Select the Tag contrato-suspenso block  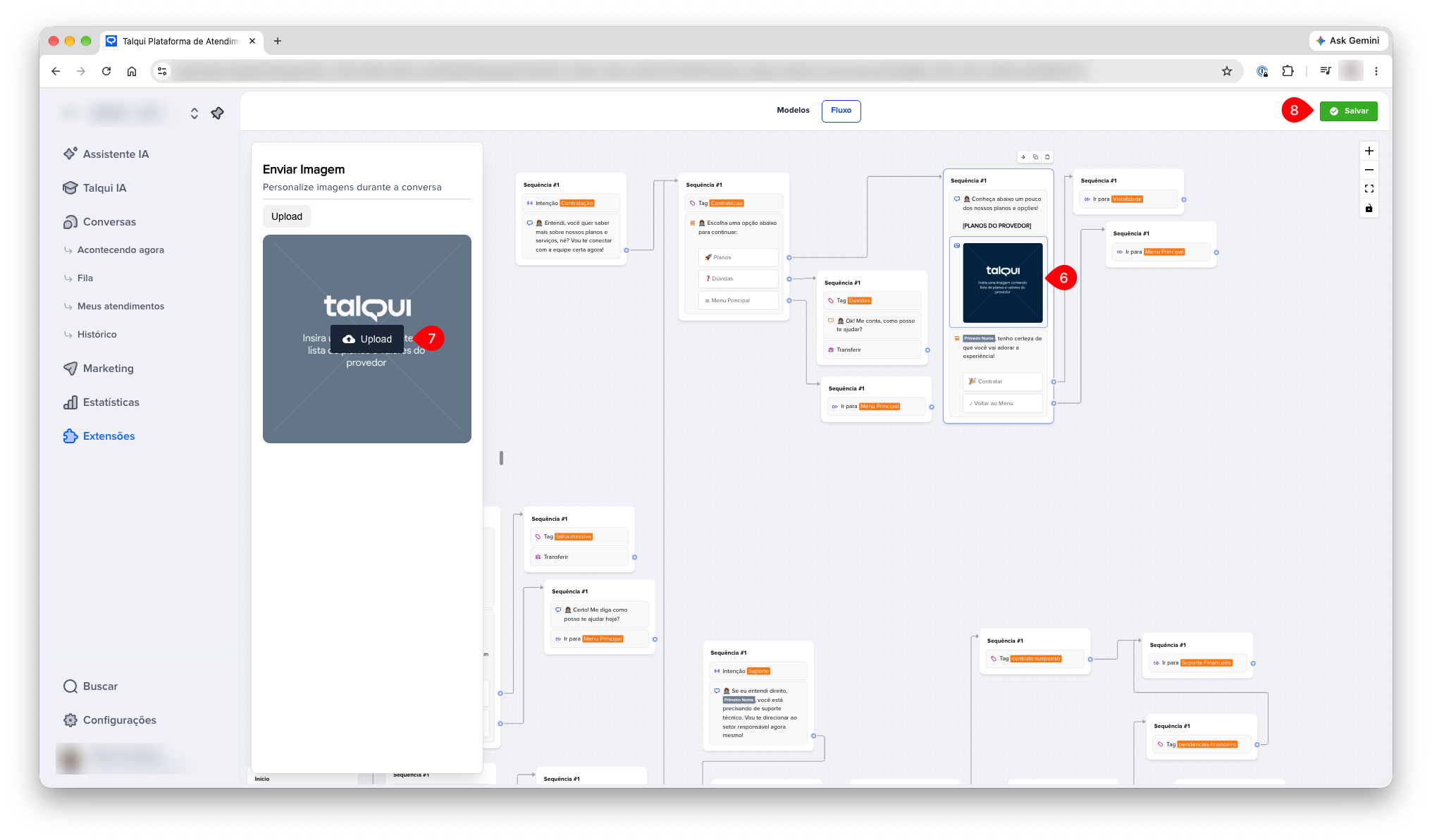(1035, 658)
